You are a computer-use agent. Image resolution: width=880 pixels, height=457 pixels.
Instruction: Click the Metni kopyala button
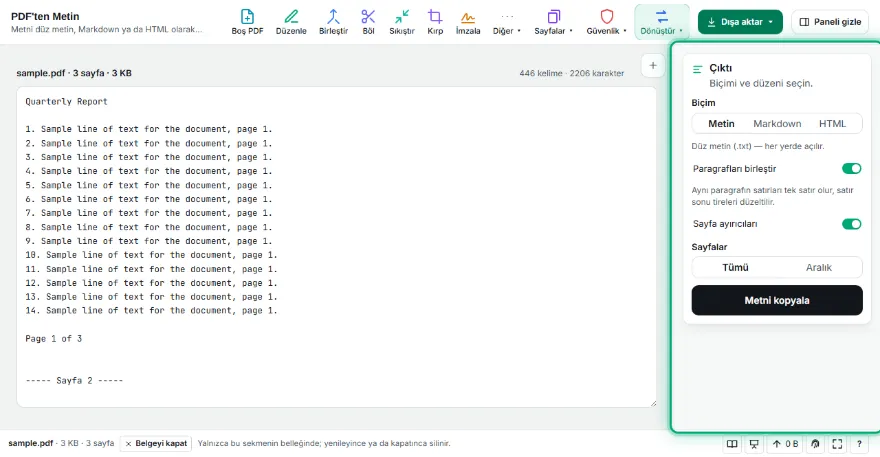pos(777,300)
